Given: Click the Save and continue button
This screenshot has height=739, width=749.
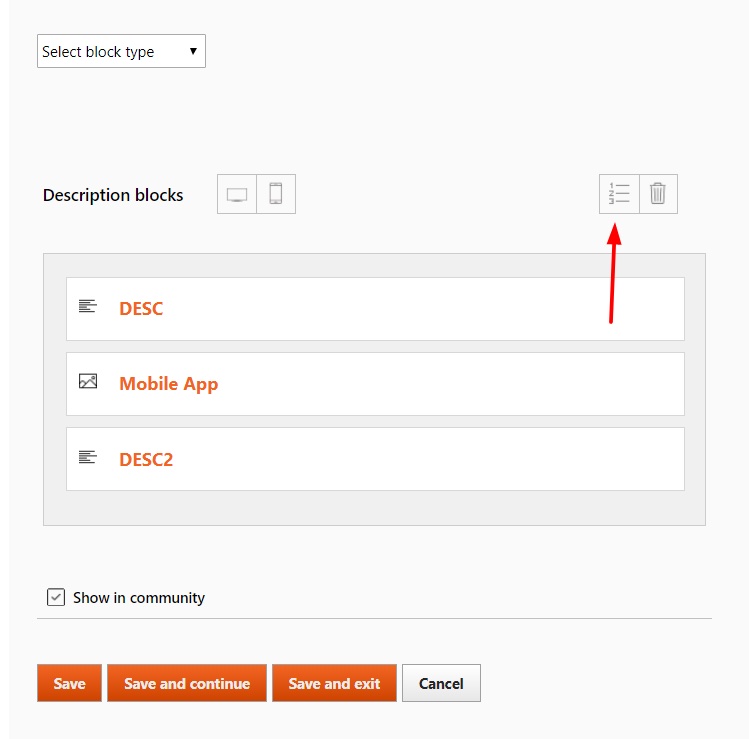Looking at the screenshot, I should click(187, 683).
